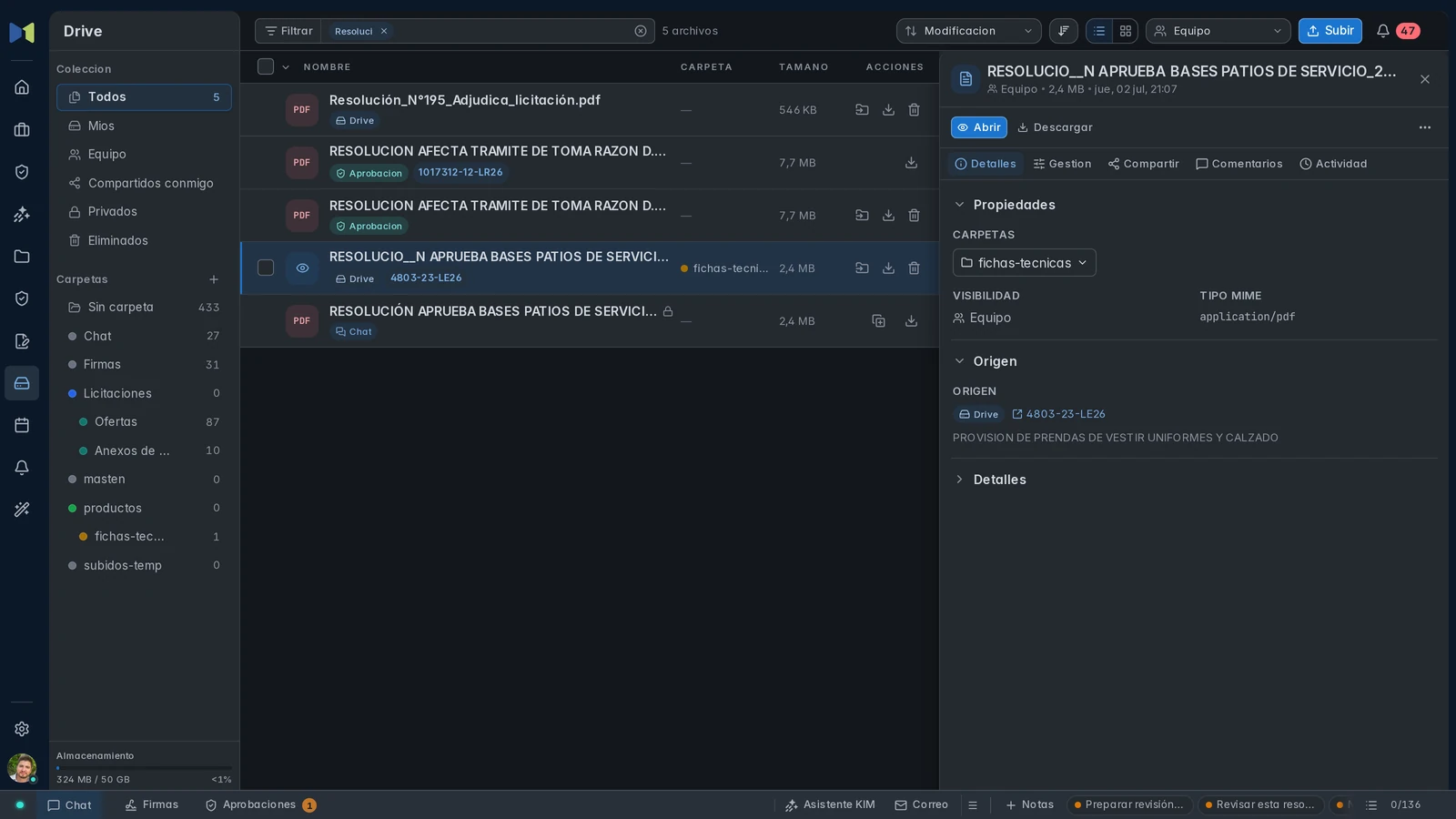Select the Licitaciones folder with blue dot
This screenshot has height=819, width=1456.
click(144, 393)
